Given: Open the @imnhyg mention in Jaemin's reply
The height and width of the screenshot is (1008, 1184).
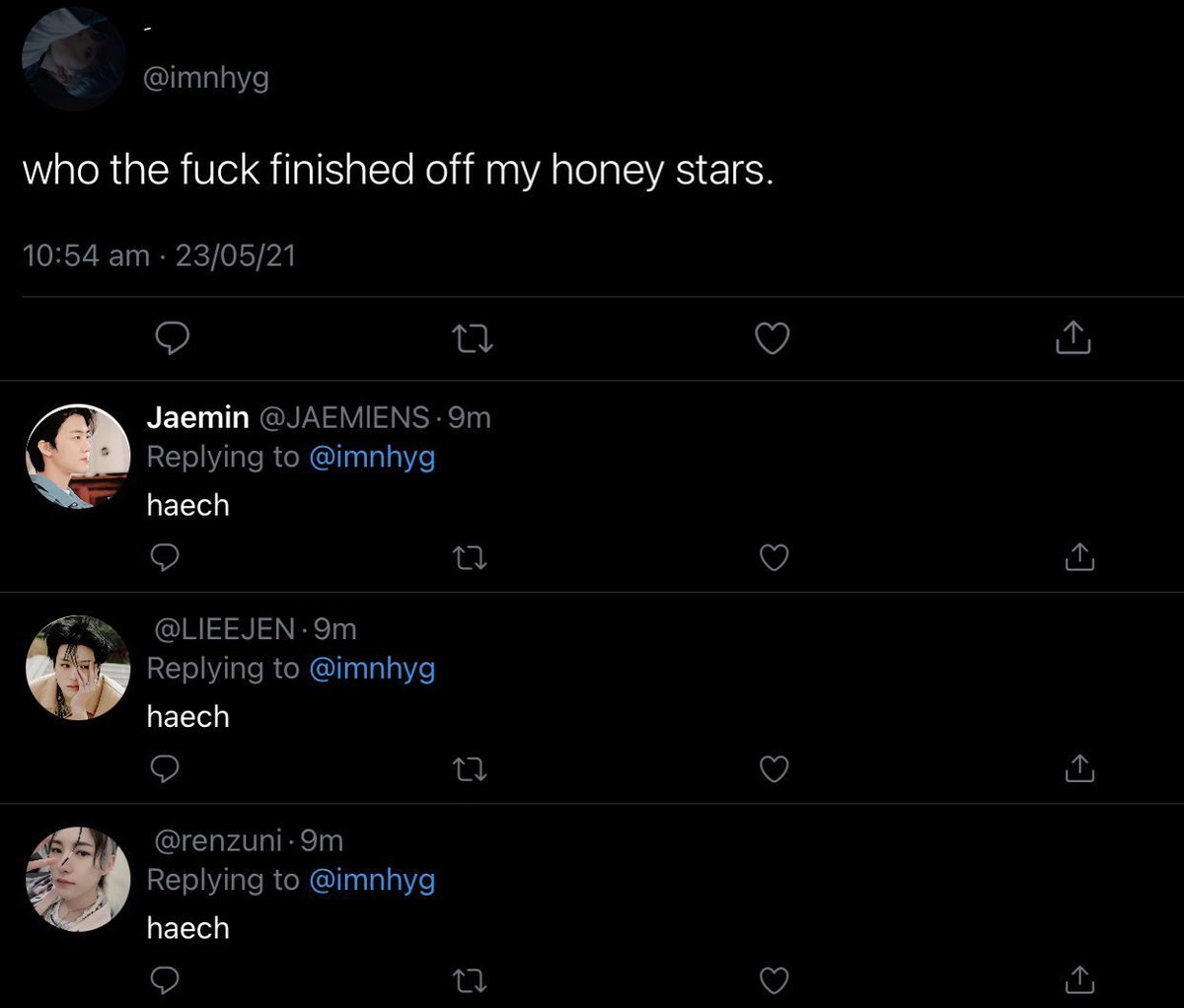Looking at the screenshot, I should 372,458.
